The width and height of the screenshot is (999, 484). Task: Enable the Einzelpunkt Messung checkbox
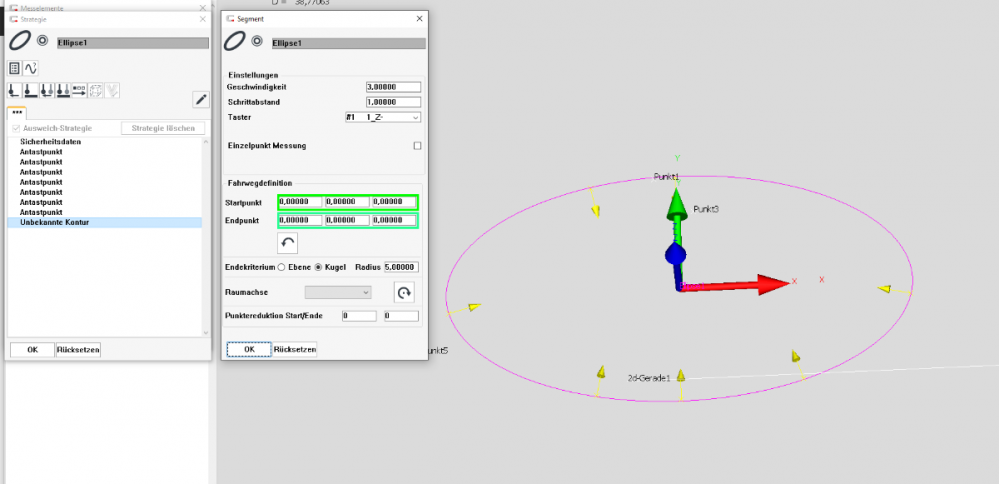(x=417, y=146)
